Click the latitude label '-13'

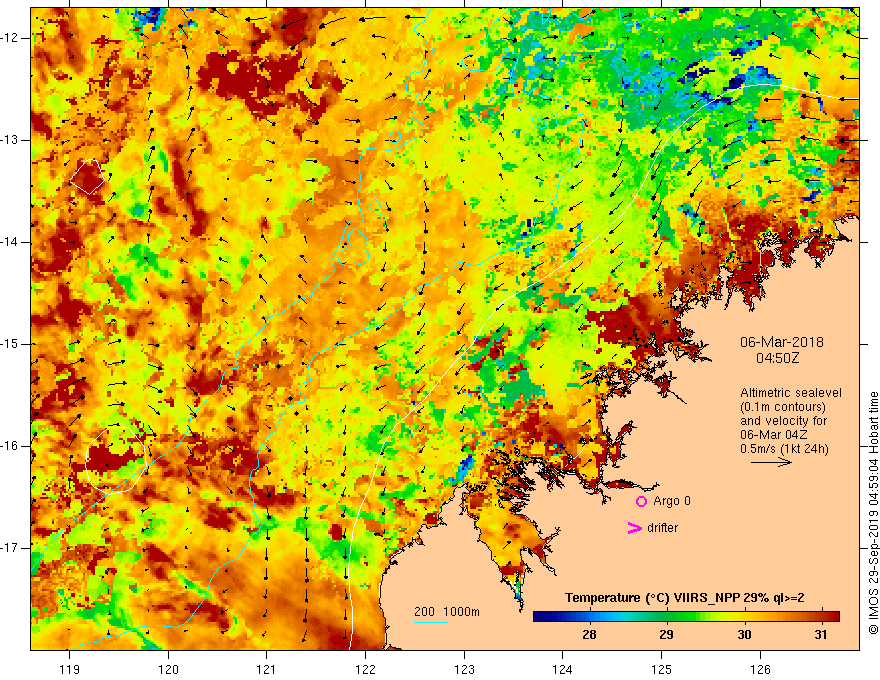click(11, 140)
